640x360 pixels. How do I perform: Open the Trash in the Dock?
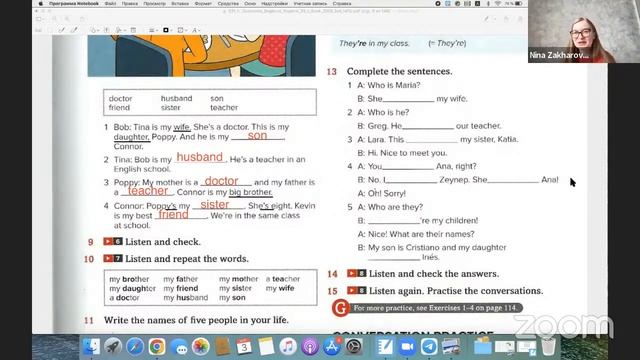549,347
